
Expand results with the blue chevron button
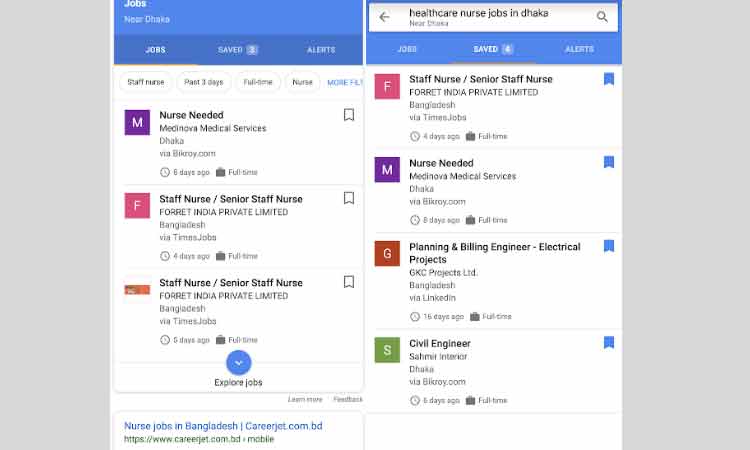click(x=238, y=362)
